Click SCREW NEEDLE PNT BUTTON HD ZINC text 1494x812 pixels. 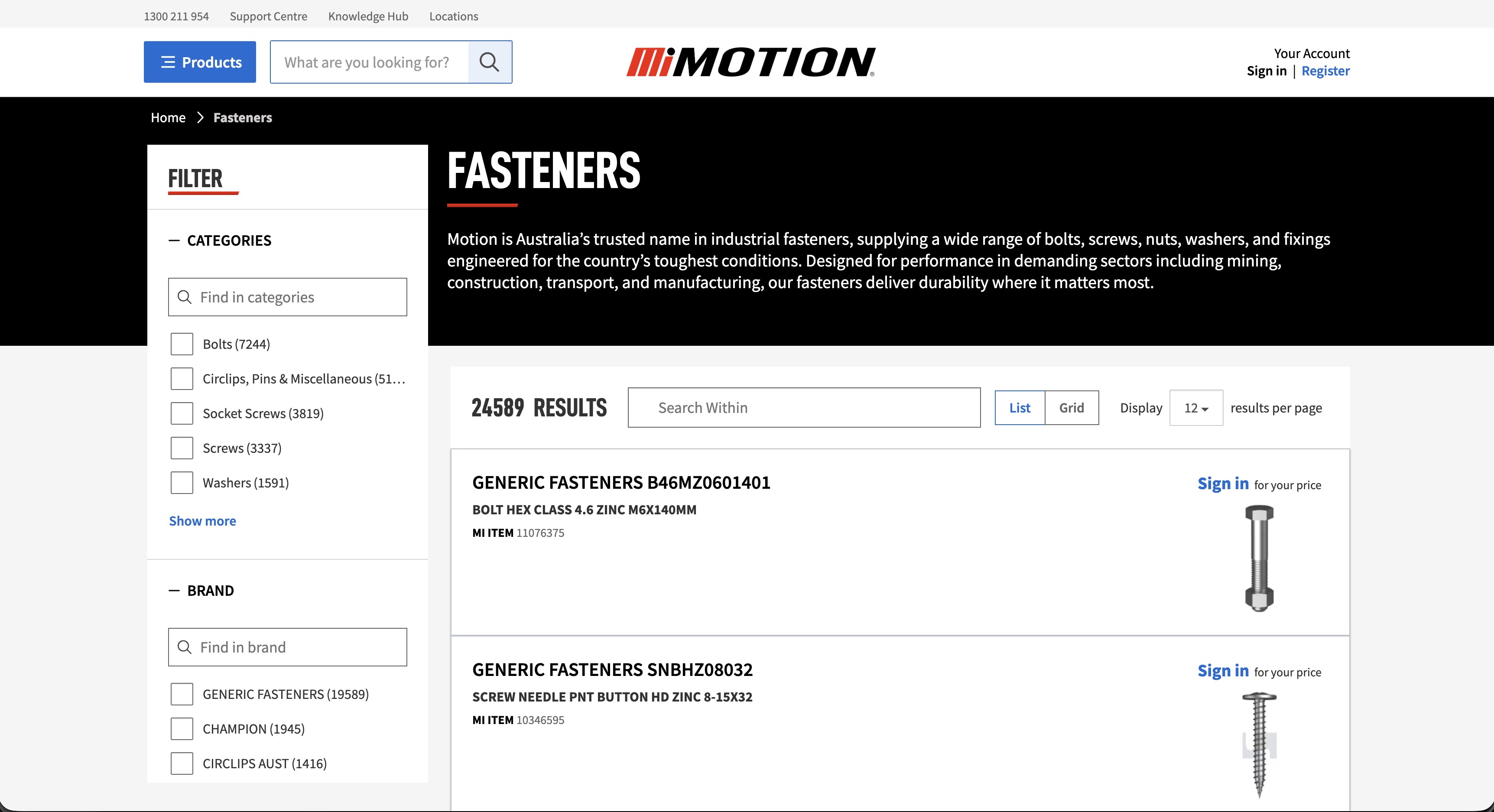point(612,697)
